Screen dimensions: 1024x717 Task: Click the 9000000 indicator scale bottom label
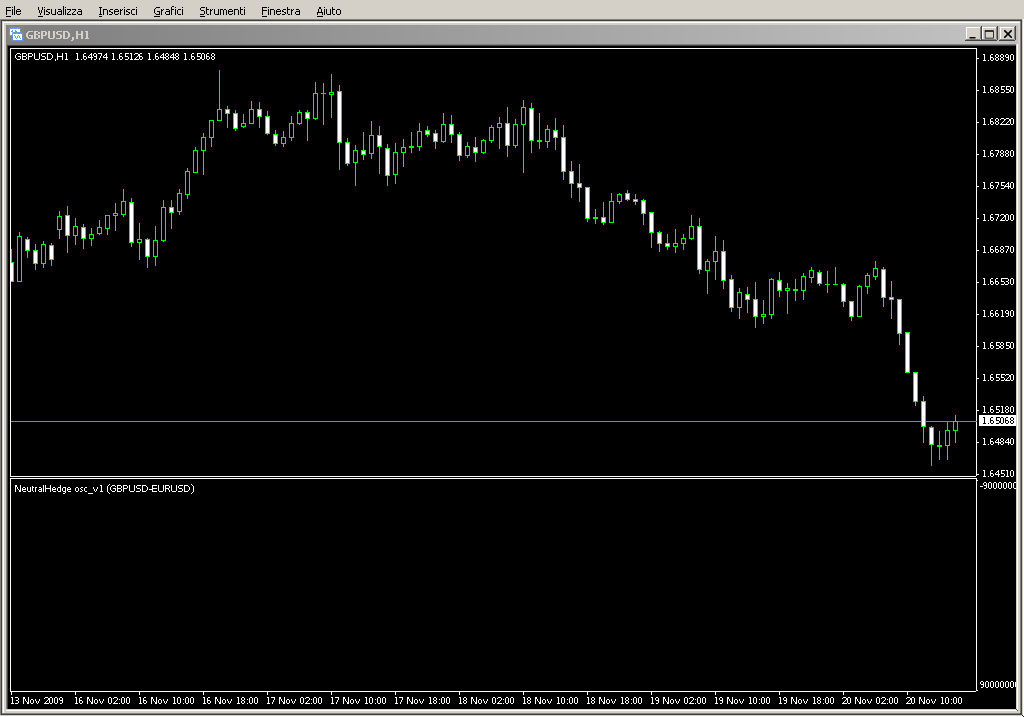pyautogui.click(x=999, y=684)
